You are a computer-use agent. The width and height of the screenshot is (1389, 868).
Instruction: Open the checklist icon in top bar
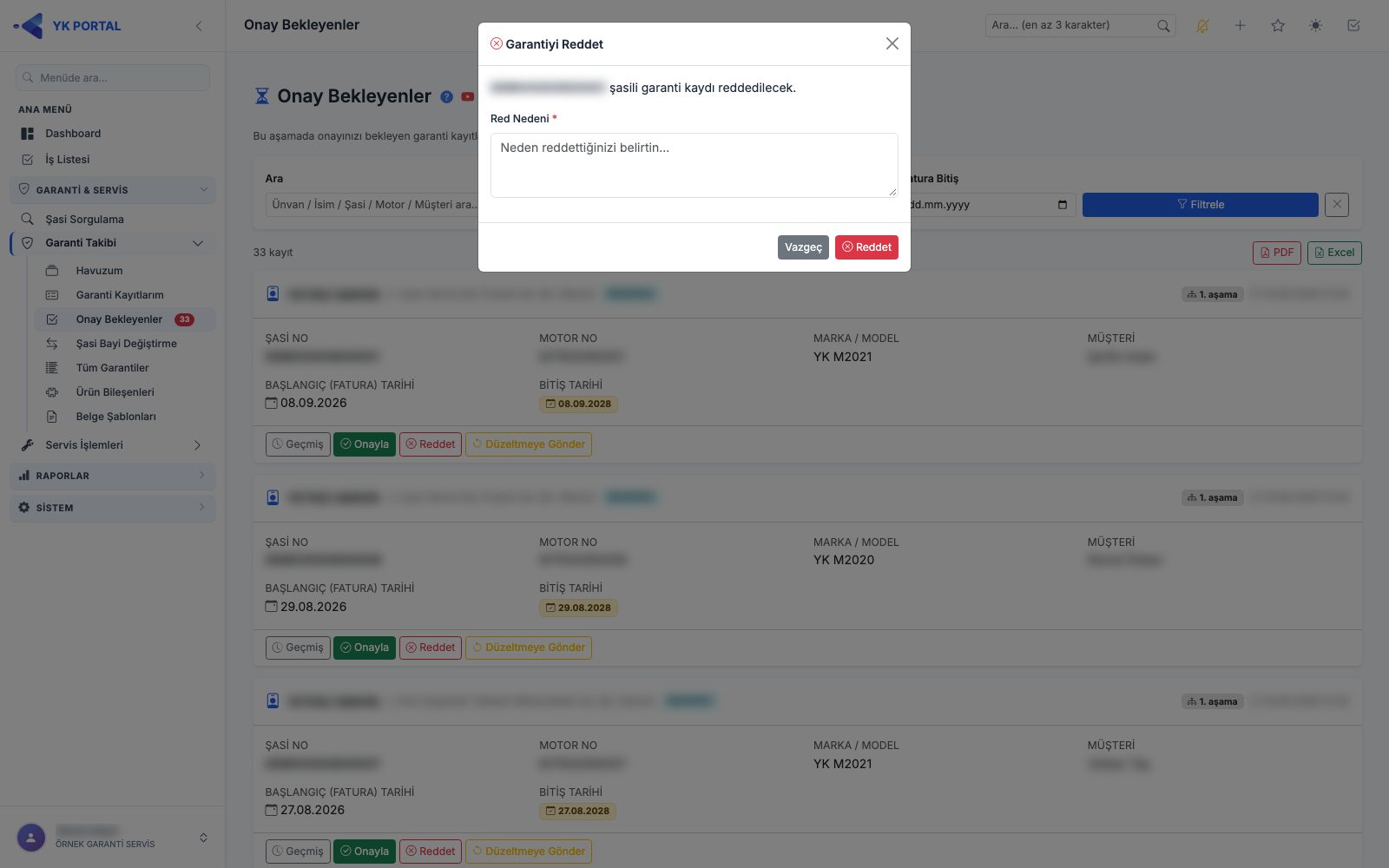coord(1353,26)
